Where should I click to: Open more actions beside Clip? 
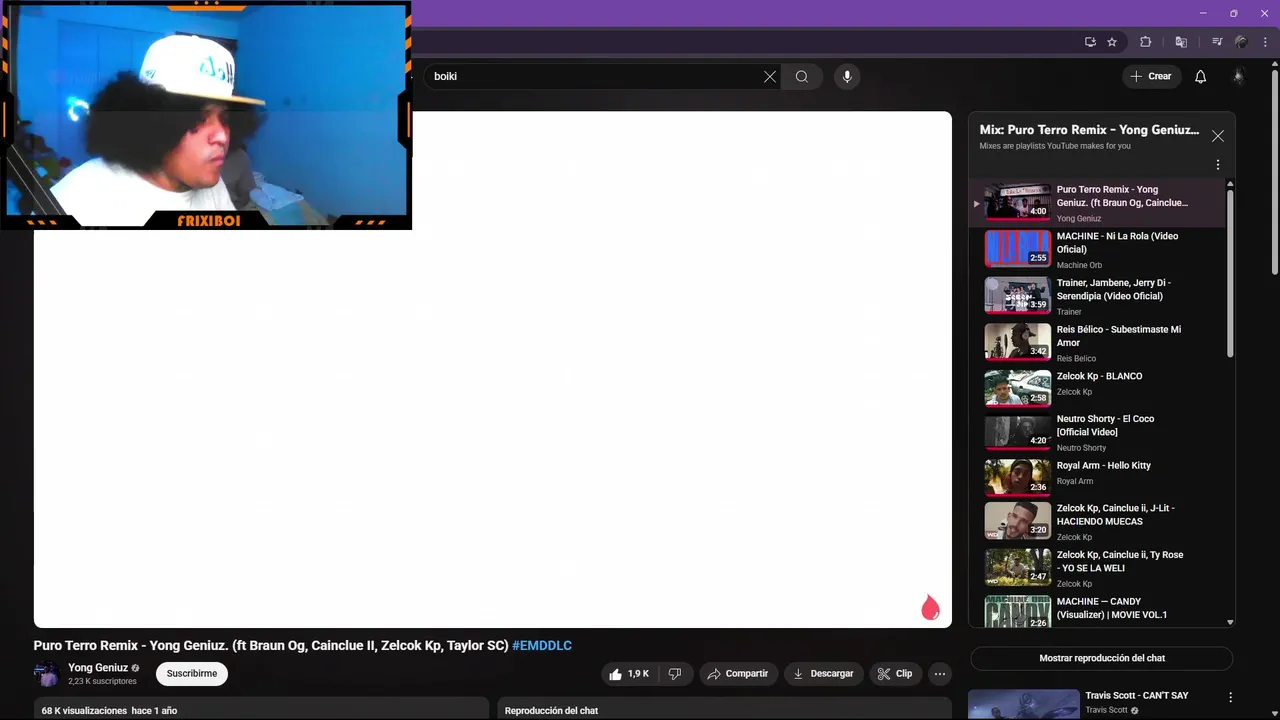pyautogui.click(x=940, y=674)
